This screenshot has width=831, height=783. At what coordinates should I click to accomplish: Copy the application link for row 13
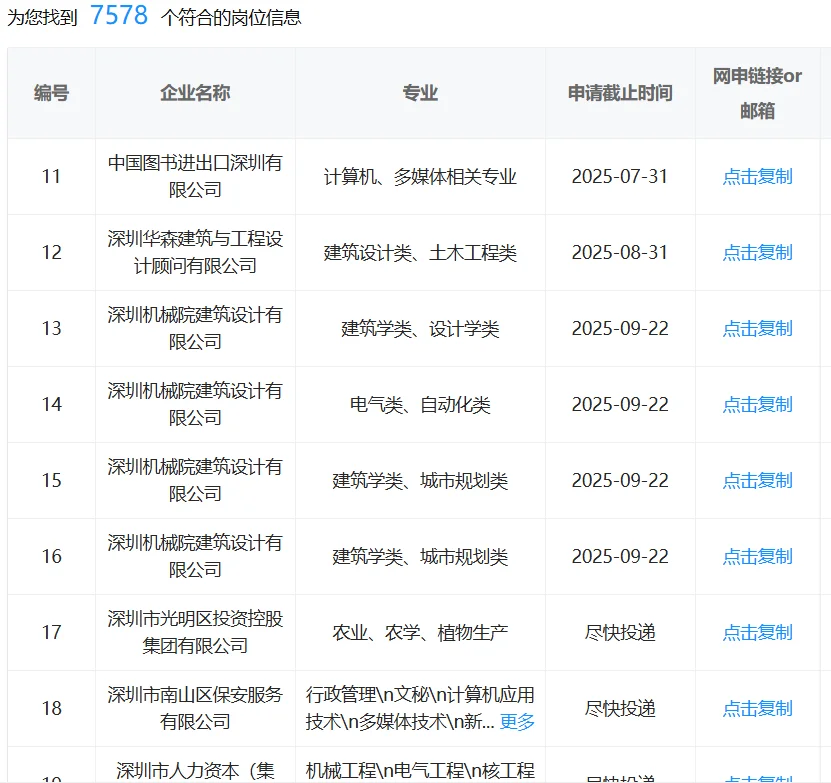click(757, 329)
